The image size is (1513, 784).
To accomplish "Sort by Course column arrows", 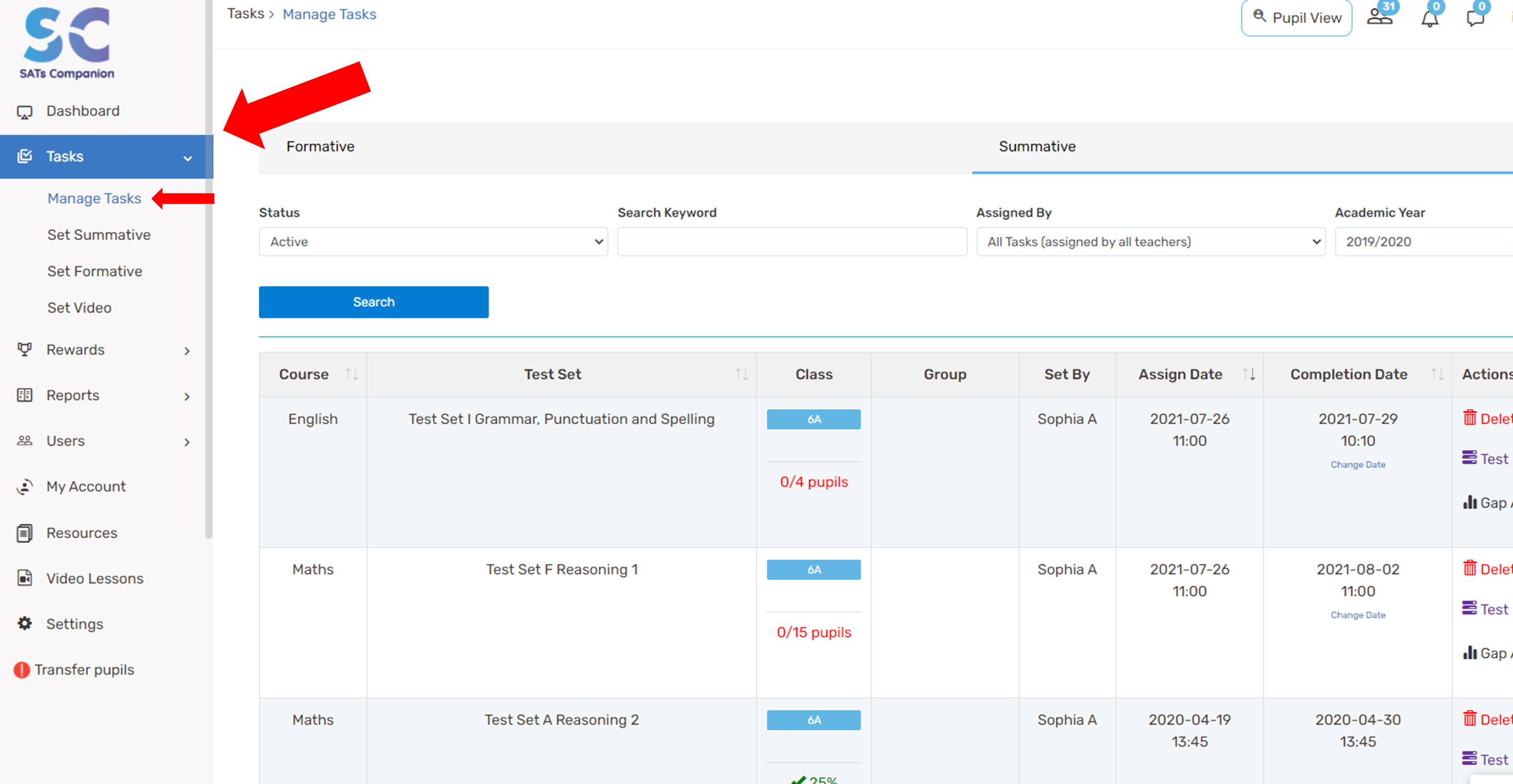I will pyautogui.click(x=351, y=374).
